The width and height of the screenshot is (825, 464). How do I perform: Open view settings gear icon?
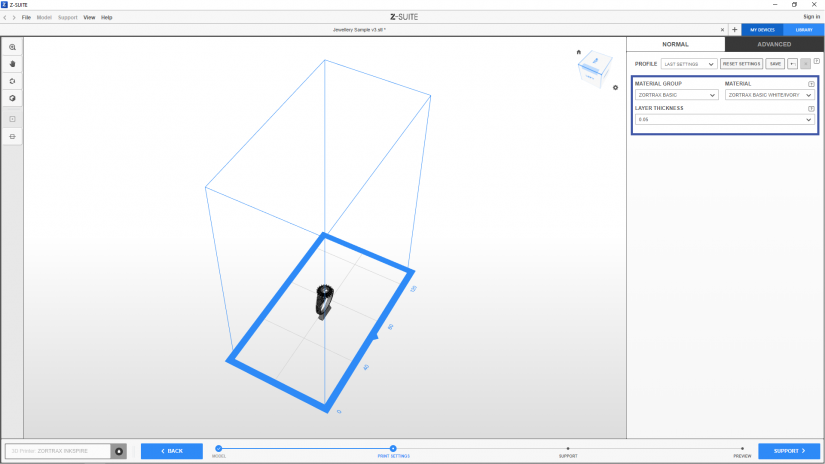tap(615, 88)
